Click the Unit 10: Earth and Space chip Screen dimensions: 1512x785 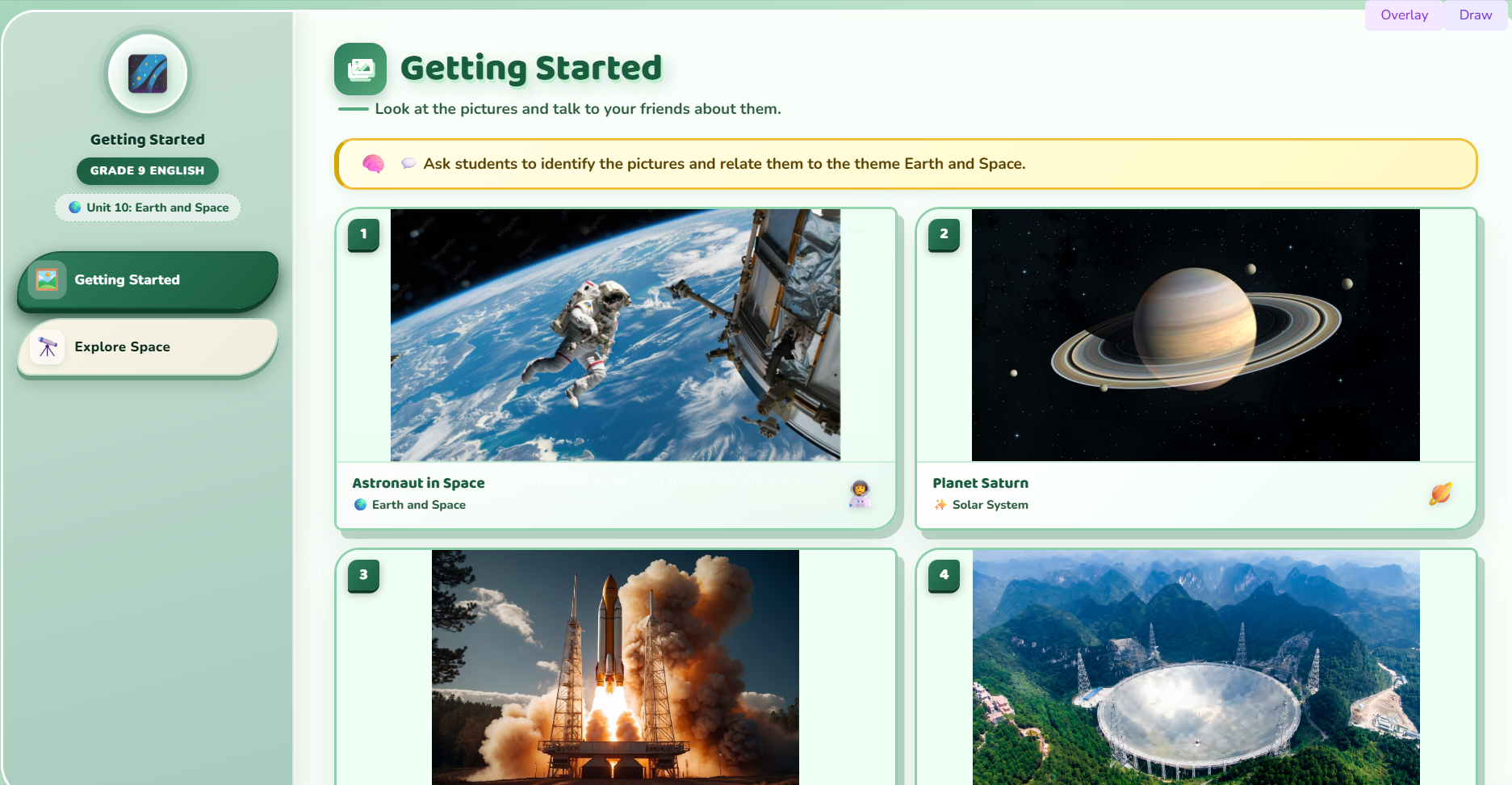(148, 208)
